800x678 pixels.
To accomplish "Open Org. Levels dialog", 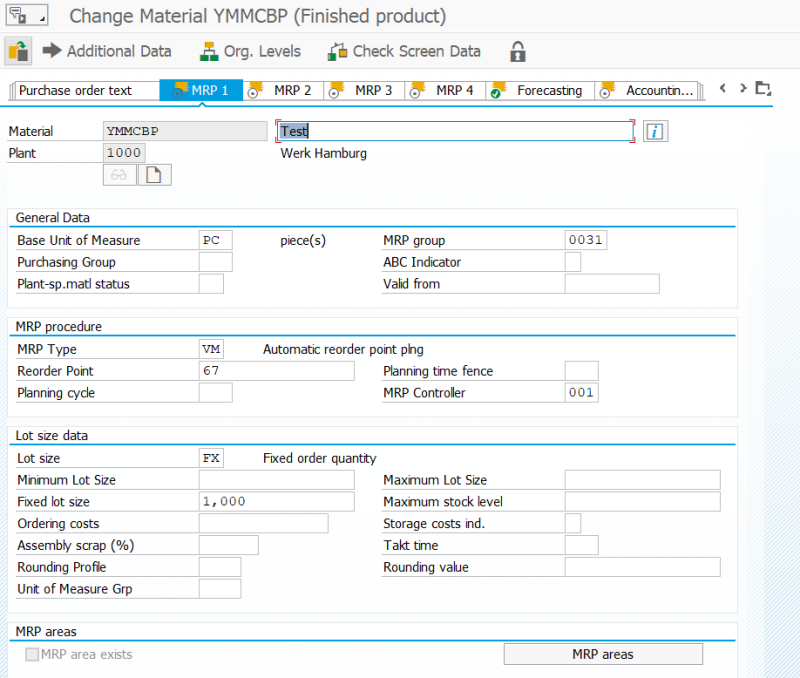I will [250, 51].
